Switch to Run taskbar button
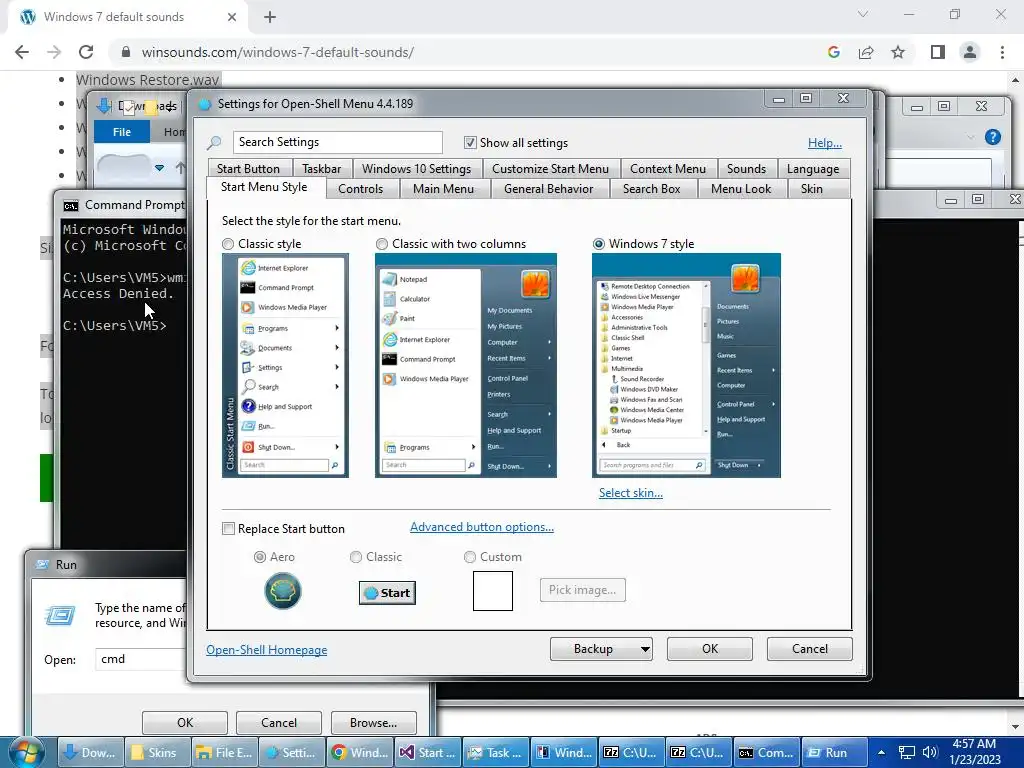This screenshot has height=768, width=1024. pyautogui.click(x=834, y=752)
